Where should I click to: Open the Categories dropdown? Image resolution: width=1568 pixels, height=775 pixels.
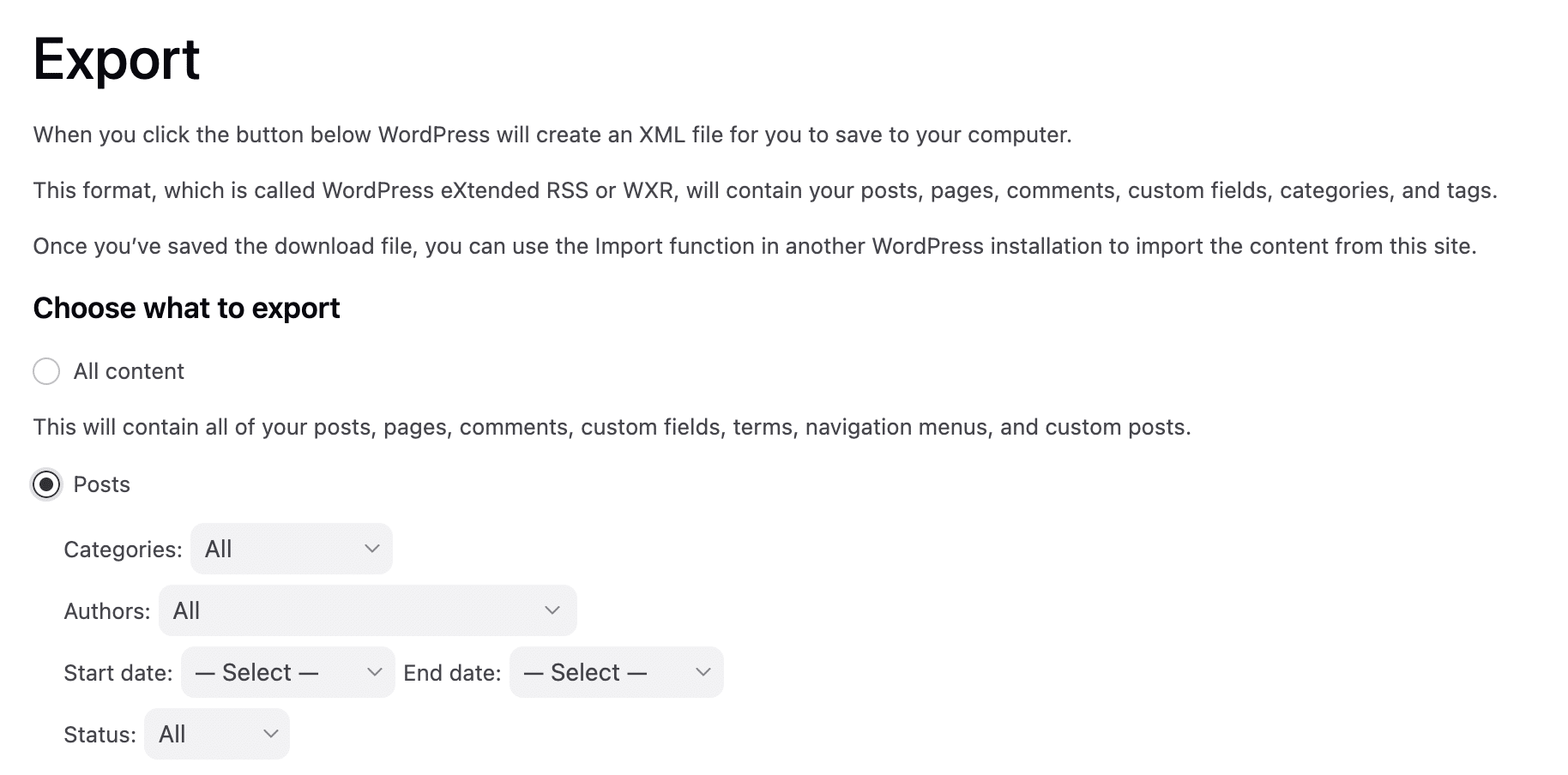click(x=291, y=549)
